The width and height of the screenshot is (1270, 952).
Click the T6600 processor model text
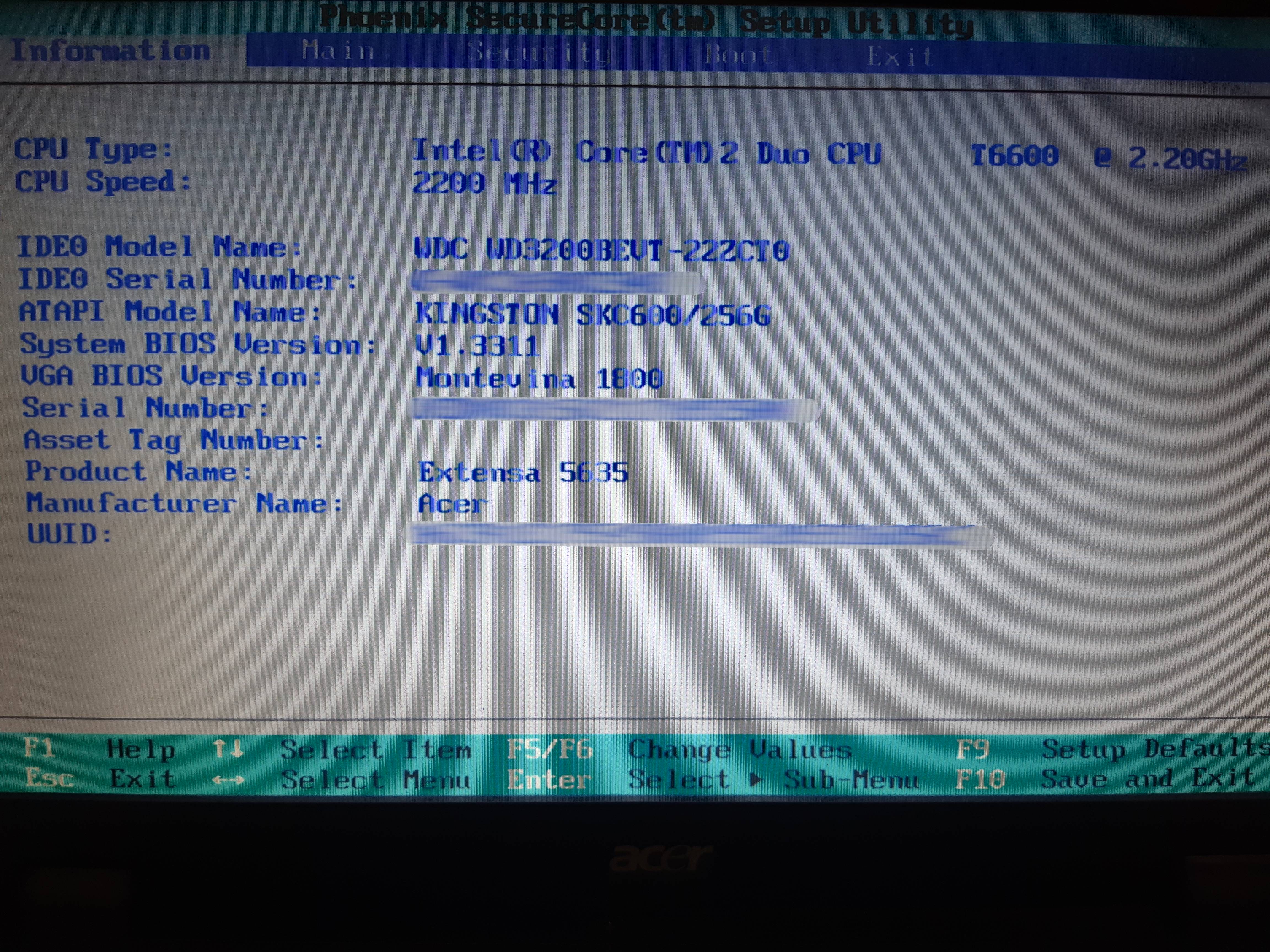(1015, 156)
